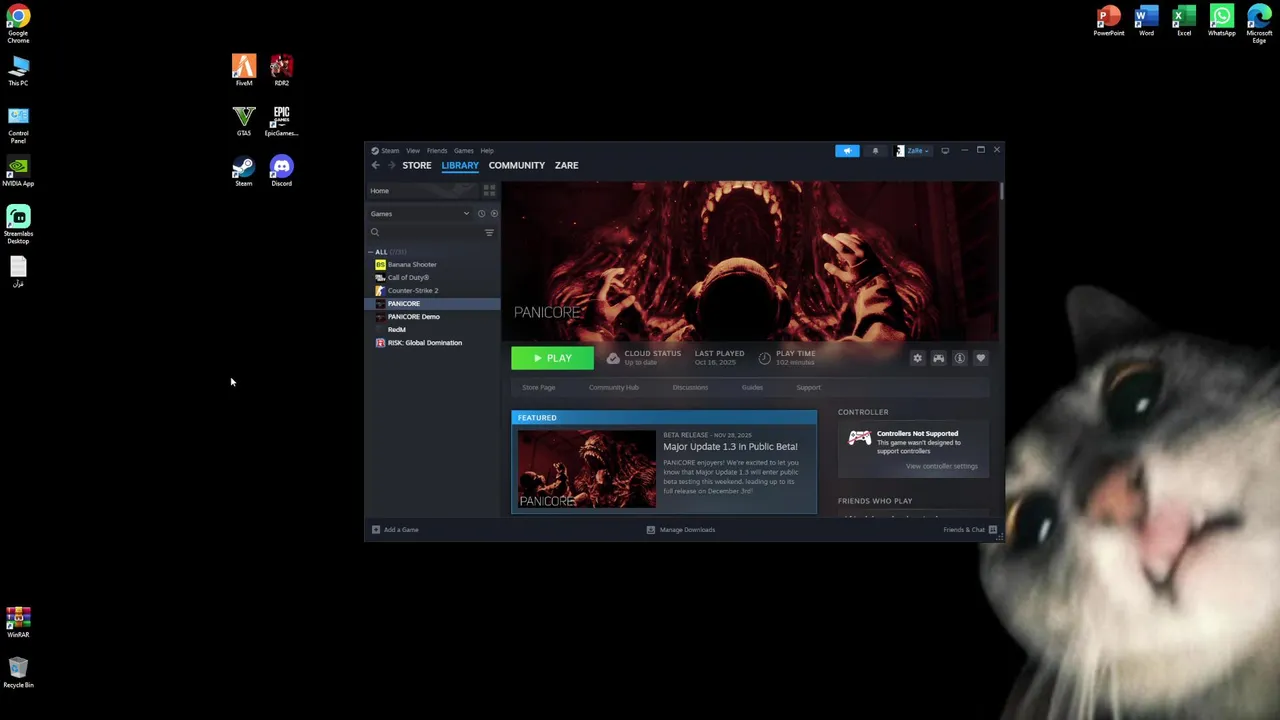Open the Community Hub link
The width and height of the screenshot is (1280, 720).
point(614,388)
